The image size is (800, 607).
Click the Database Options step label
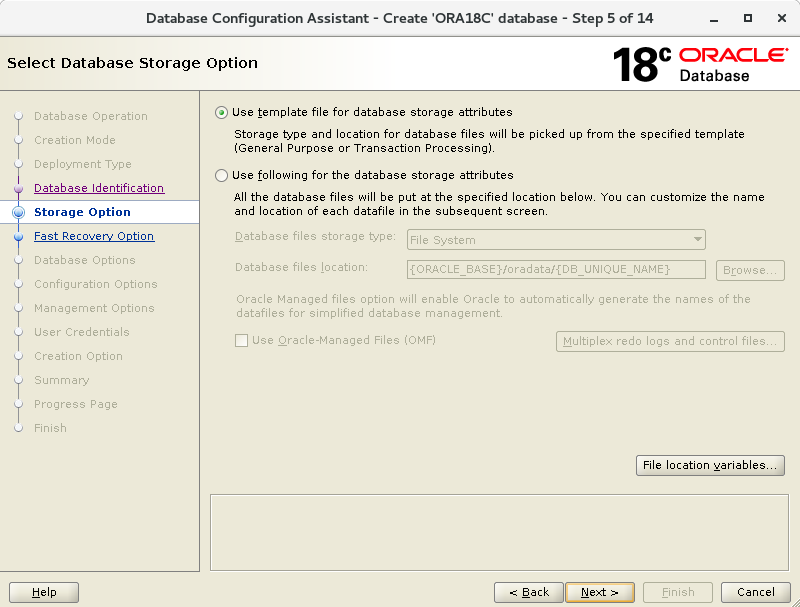85,260
